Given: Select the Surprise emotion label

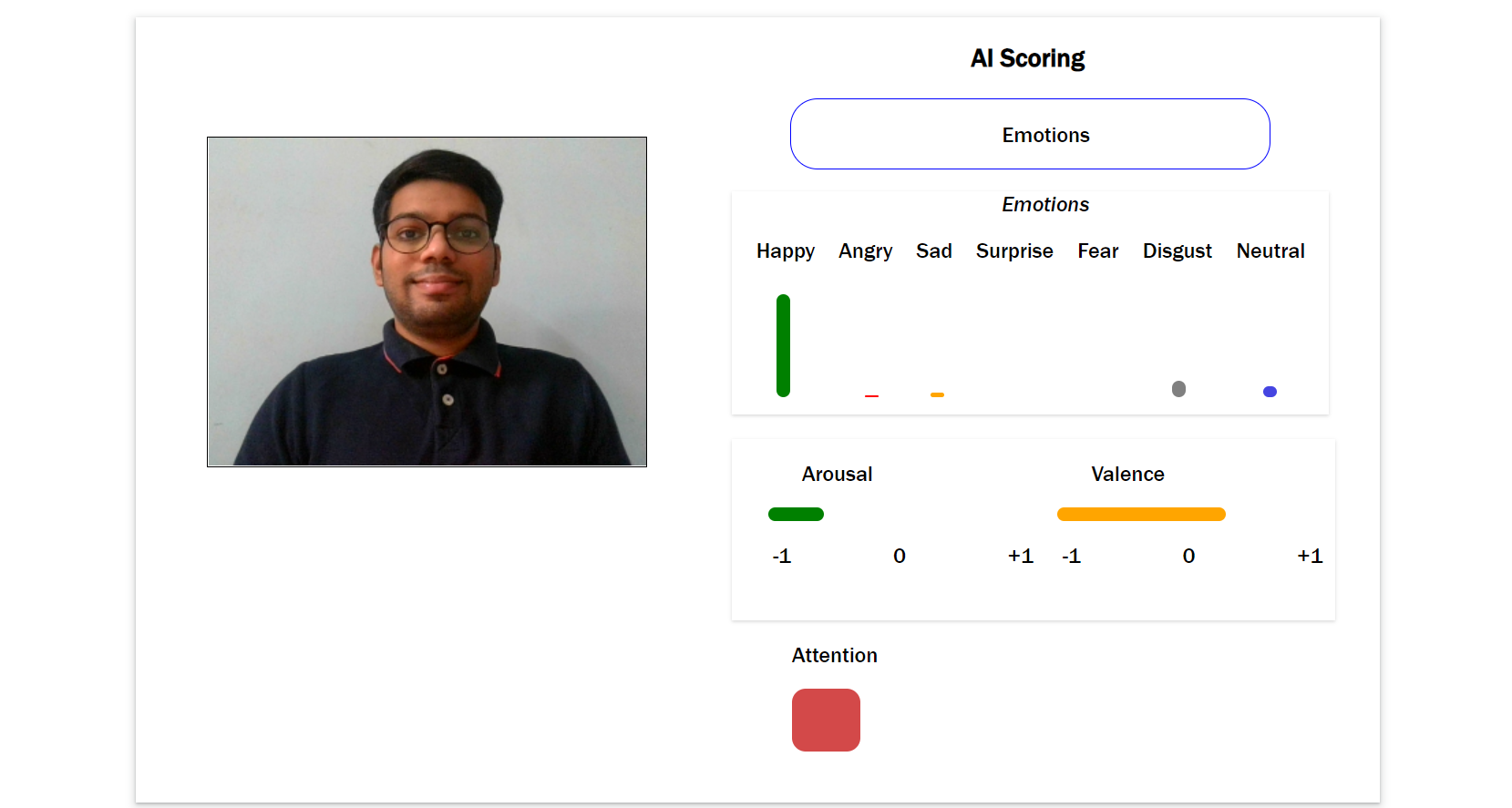Looking at the screenshot, I should (x=1014, y=251).
